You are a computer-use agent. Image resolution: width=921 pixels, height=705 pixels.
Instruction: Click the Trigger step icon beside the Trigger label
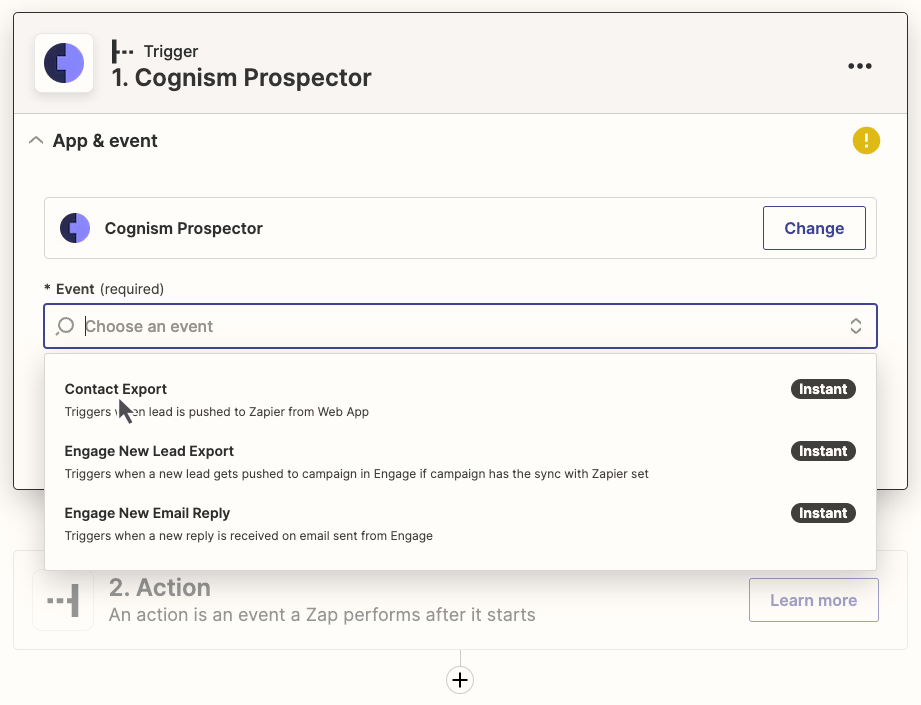coord(123,51)
